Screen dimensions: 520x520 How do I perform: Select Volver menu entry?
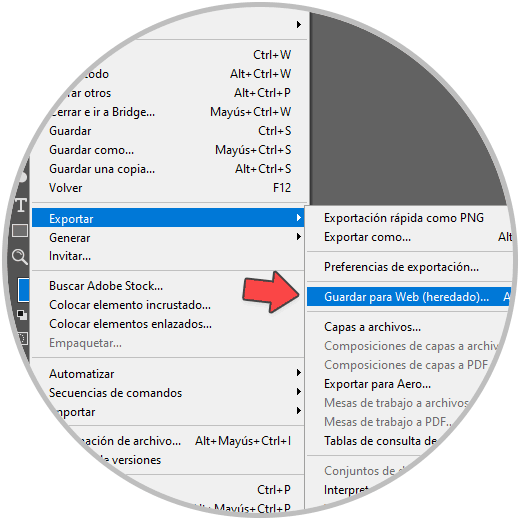168,188
